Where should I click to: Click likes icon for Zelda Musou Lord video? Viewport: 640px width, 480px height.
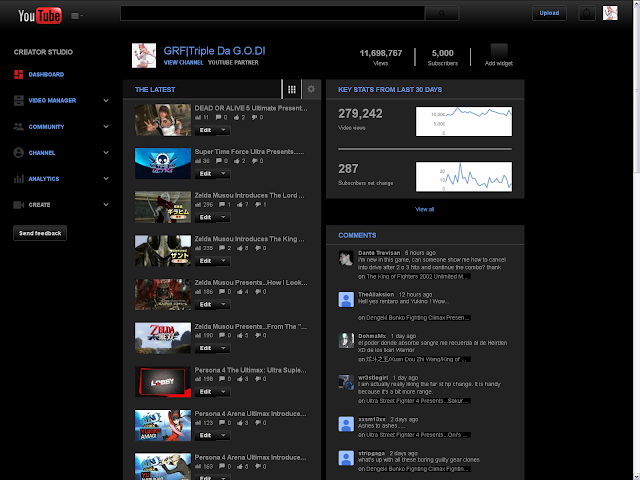pyautogui.click(x=240, y=204)
